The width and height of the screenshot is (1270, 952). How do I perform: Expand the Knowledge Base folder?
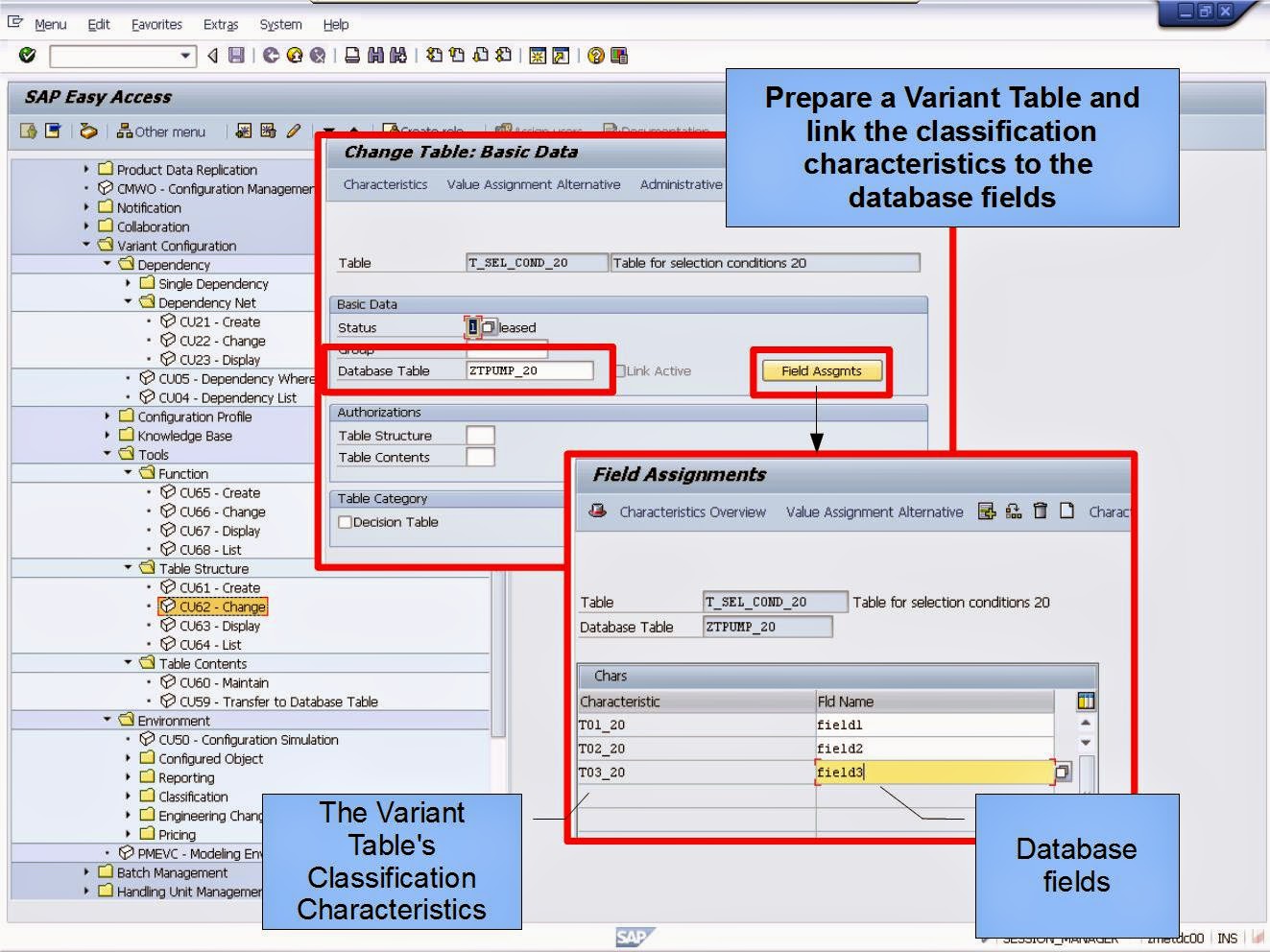[x=107, y=435]
